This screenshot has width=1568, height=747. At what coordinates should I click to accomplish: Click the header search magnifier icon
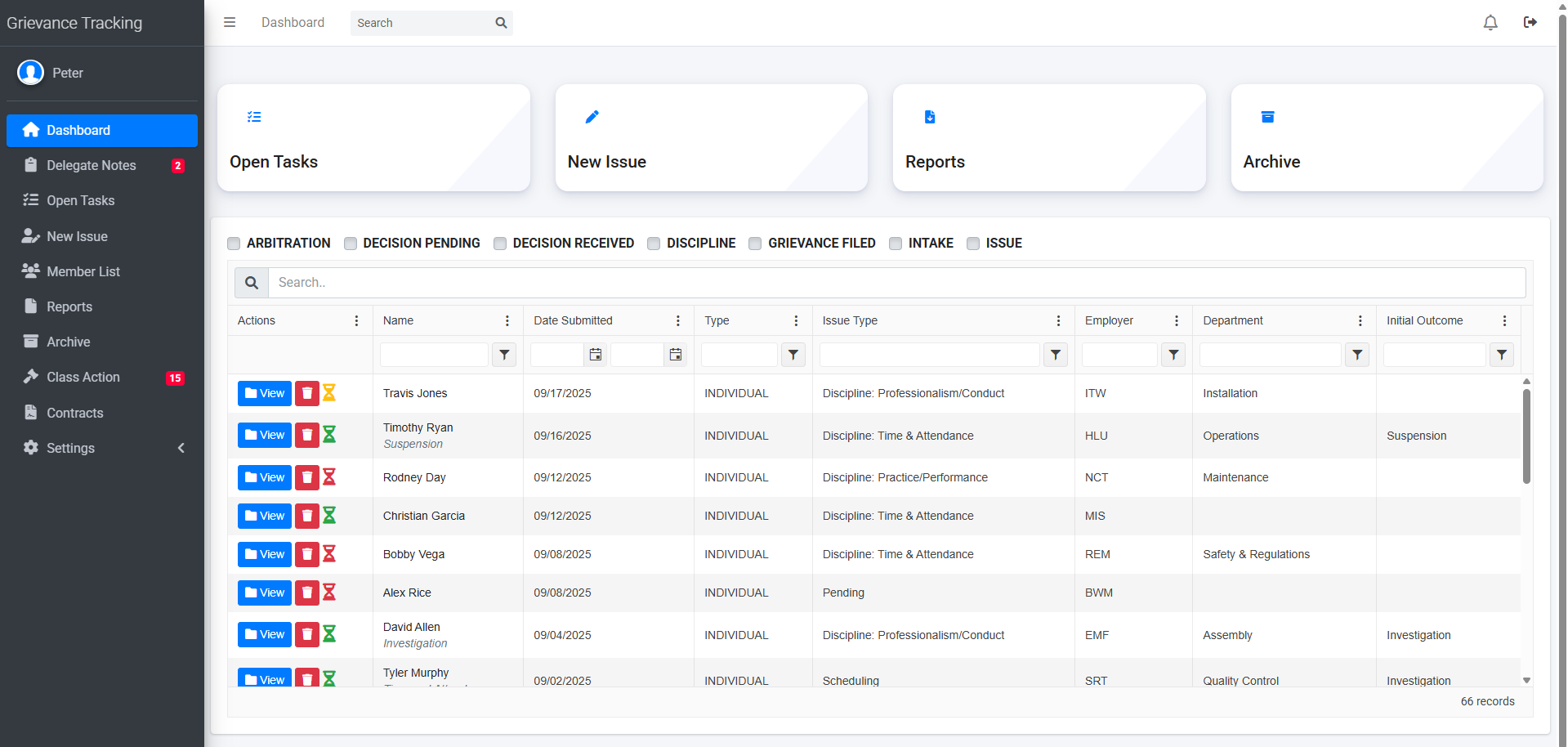(x=501, y=23)
